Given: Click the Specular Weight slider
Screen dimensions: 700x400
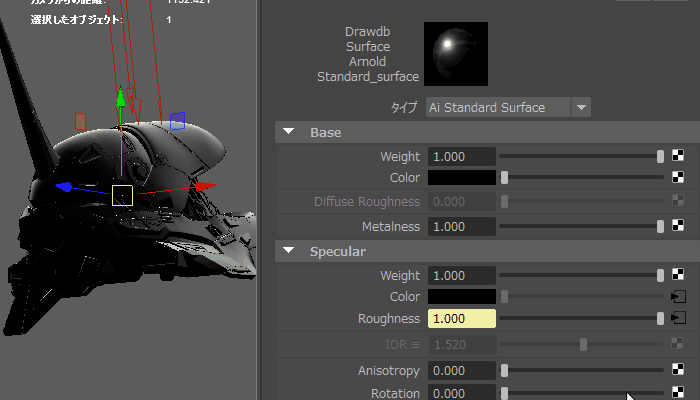Looking at the screenshot, I should pos(581,275).
